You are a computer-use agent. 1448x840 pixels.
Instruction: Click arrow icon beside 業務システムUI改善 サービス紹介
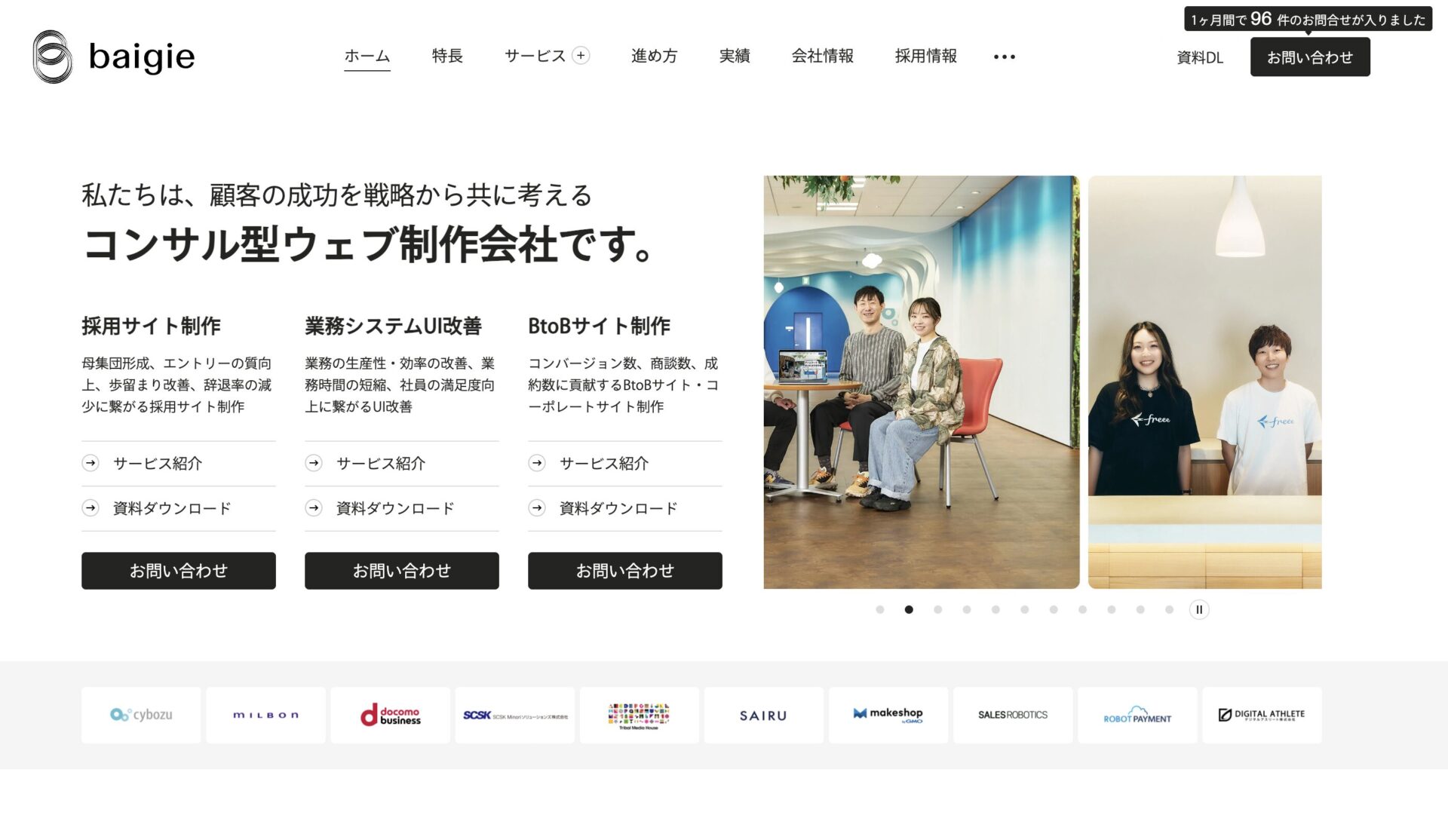point(314,463)
